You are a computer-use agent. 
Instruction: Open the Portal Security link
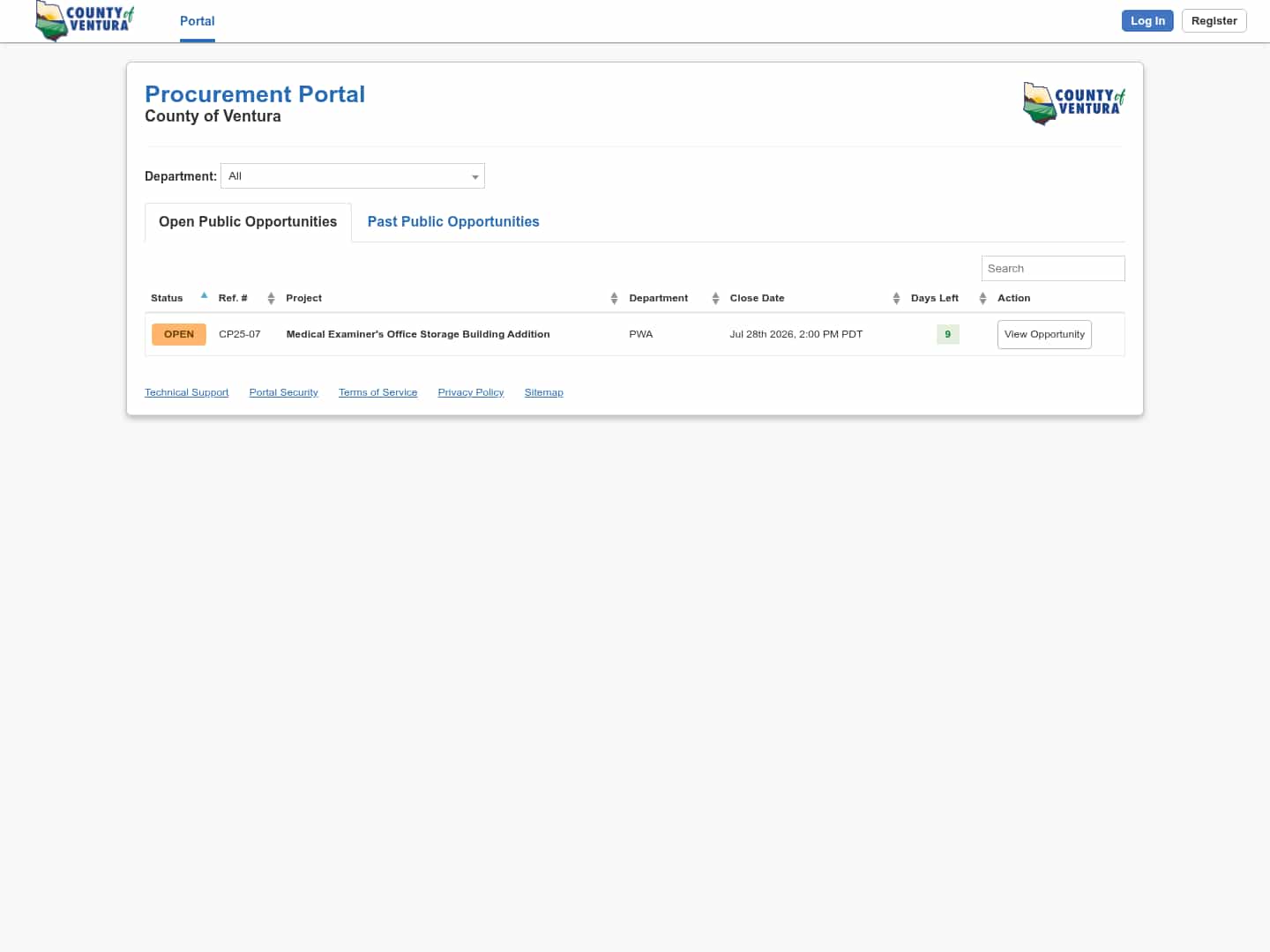pyautogui.click(x=284, y=392)
